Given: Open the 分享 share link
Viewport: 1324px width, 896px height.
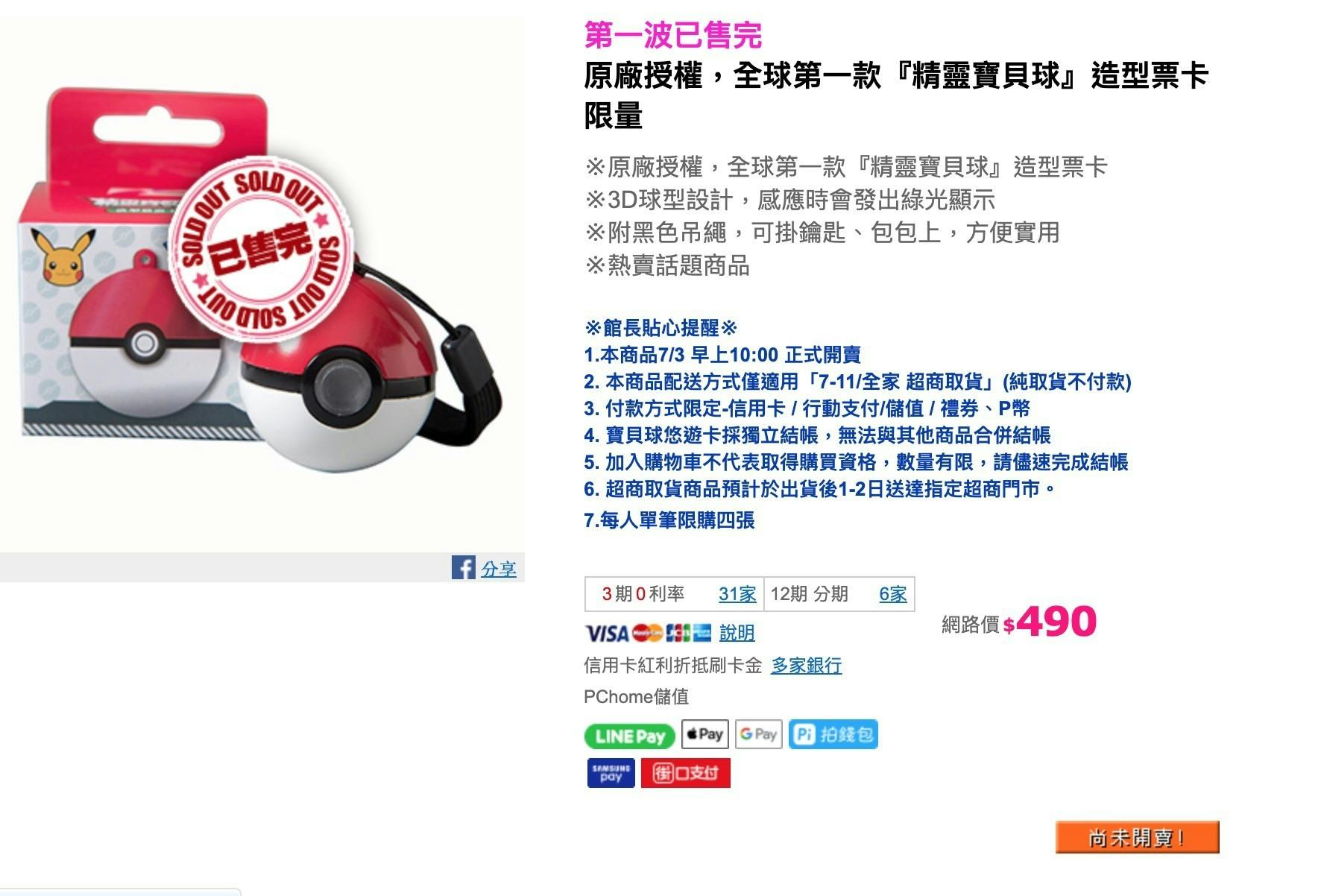Looking at the screenshot, I should click(x=499, y=570).
